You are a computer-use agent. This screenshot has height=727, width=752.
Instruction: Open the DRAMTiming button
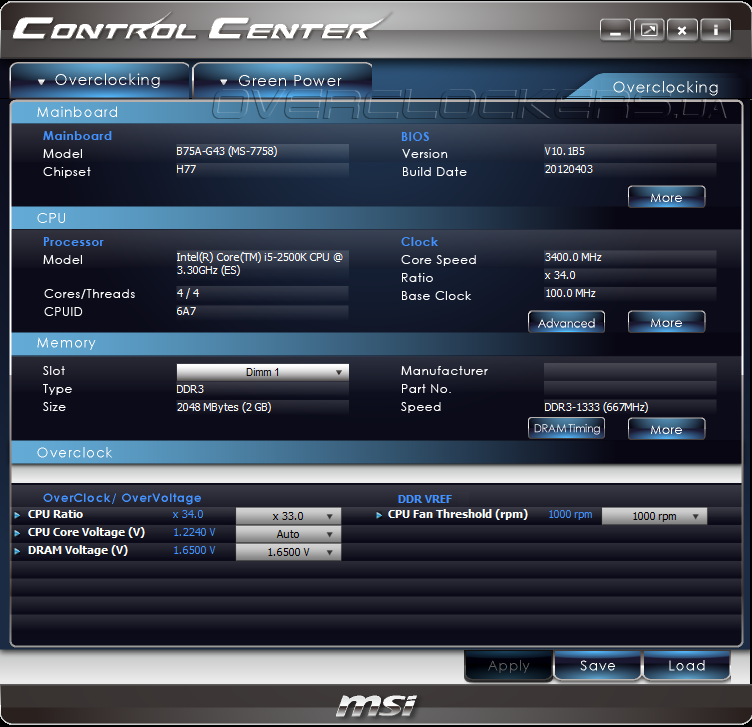point(566,428)
